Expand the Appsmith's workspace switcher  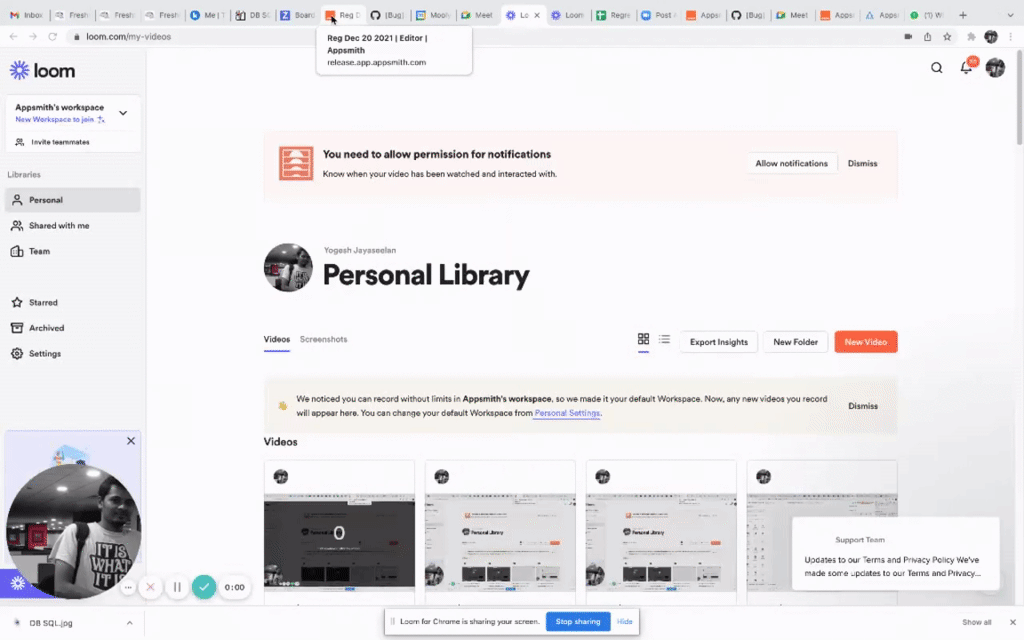click(123, 113)
